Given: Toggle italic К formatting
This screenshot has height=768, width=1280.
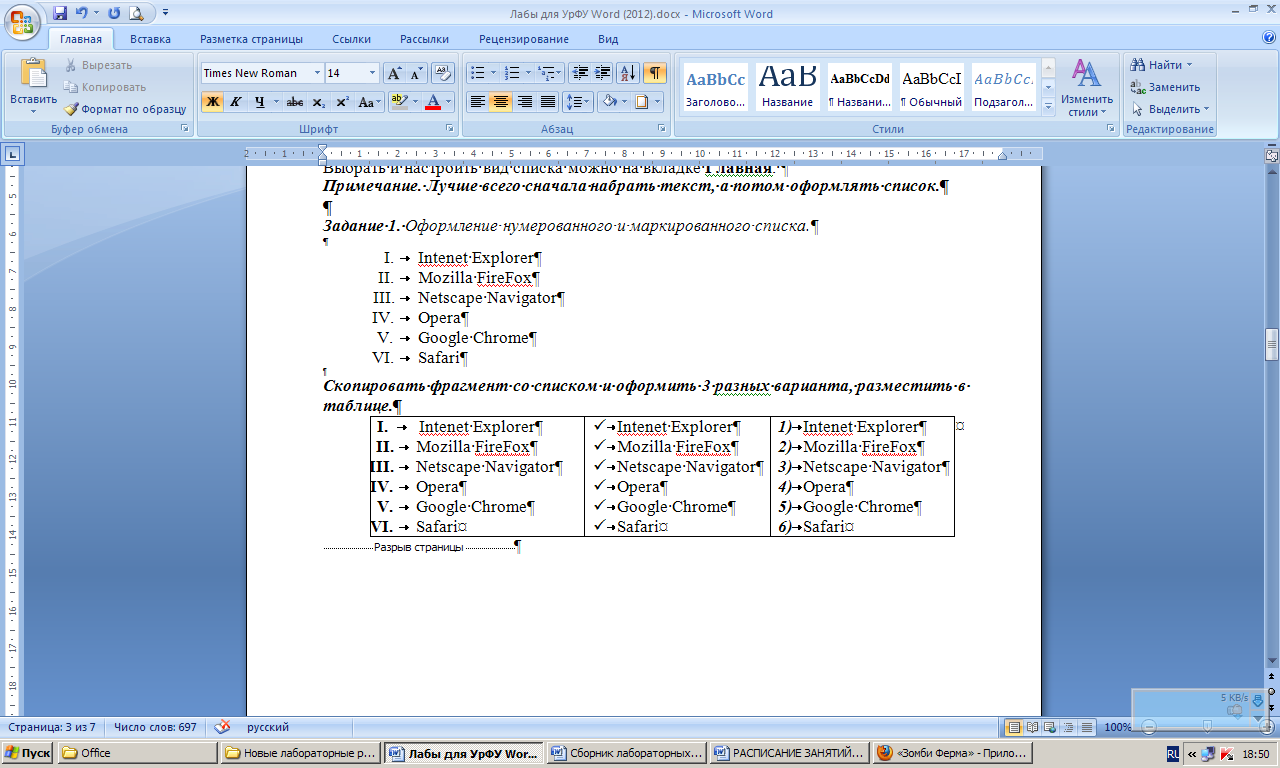Looking at the screenshot, I should (x=236, y=101).
